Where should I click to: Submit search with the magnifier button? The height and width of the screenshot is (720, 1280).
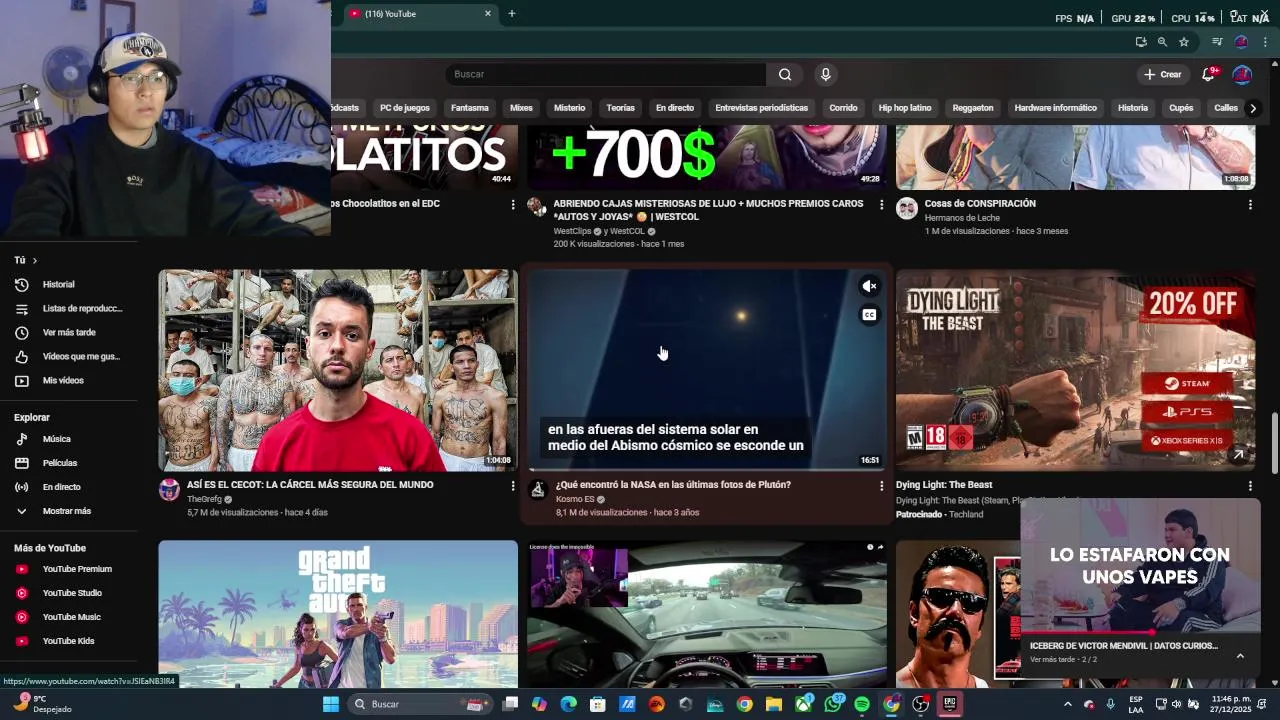click(x=785, y=74)
